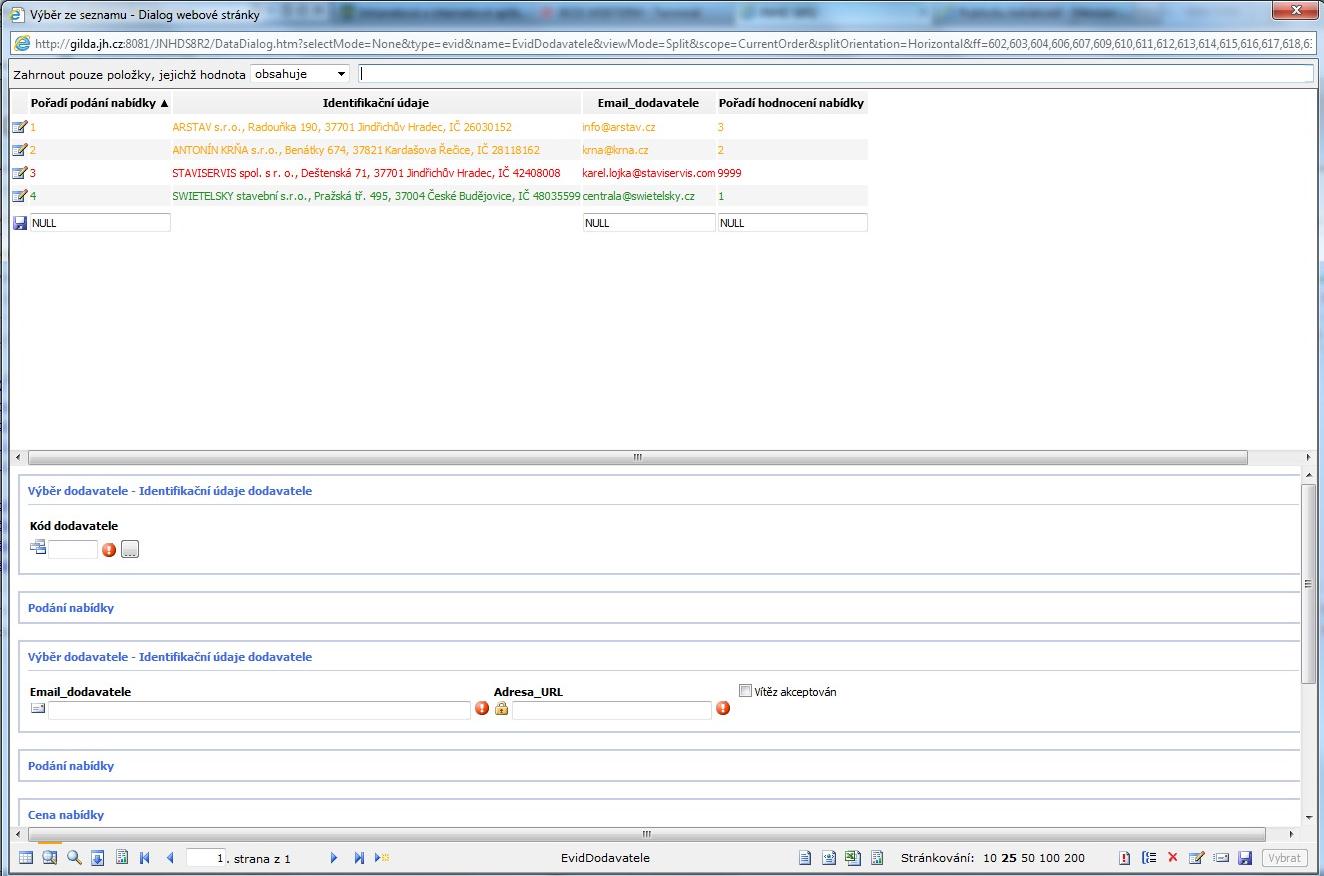Click the error icon beside the Email_dodavatele field
The width and height of the screenshot is (1324, 876).
click(482, 708)
